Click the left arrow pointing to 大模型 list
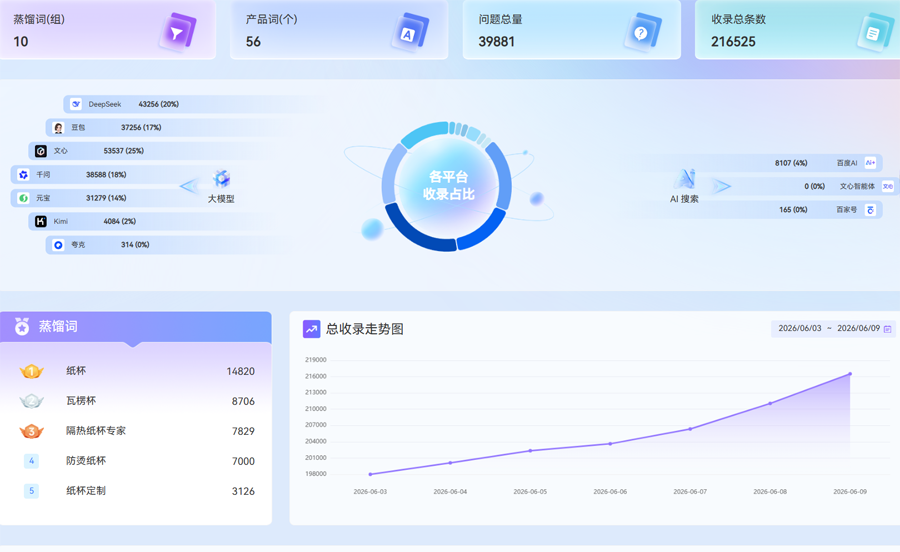The height and width of the screenshot is (552, 900). [189, 186]
